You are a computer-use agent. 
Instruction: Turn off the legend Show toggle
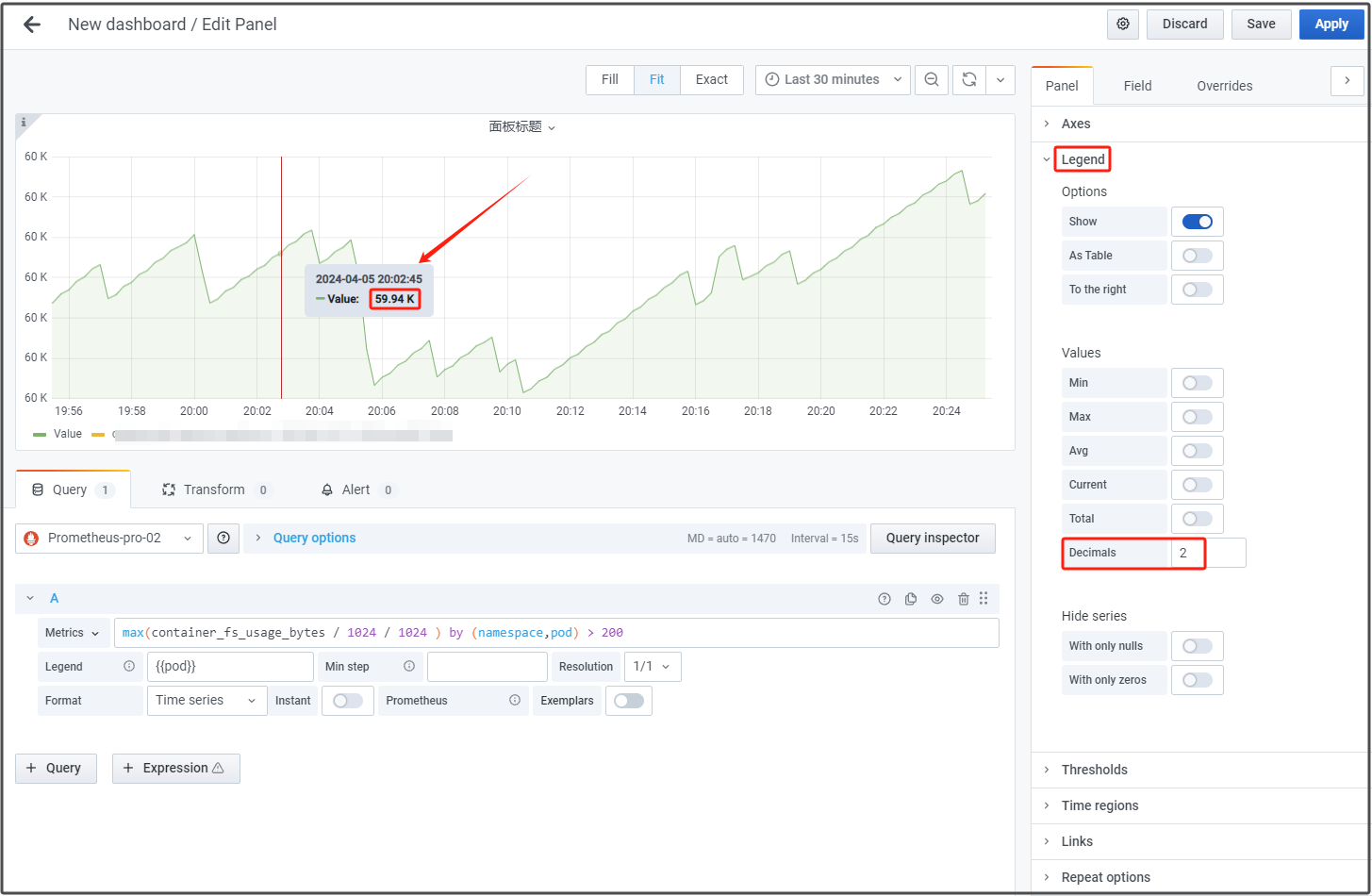tap(1197, 222)
